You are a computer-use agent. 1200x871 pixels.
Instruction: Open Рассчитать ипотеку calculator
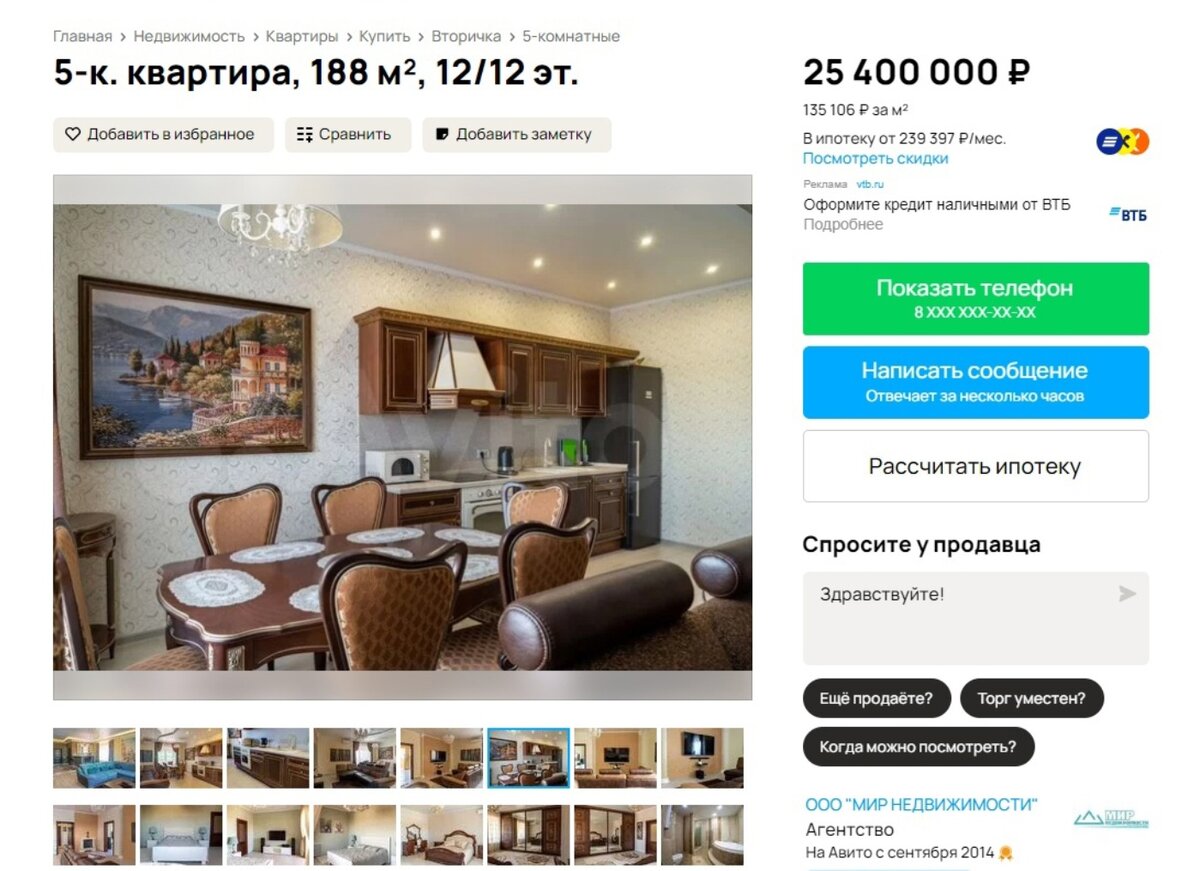[976, 466]
